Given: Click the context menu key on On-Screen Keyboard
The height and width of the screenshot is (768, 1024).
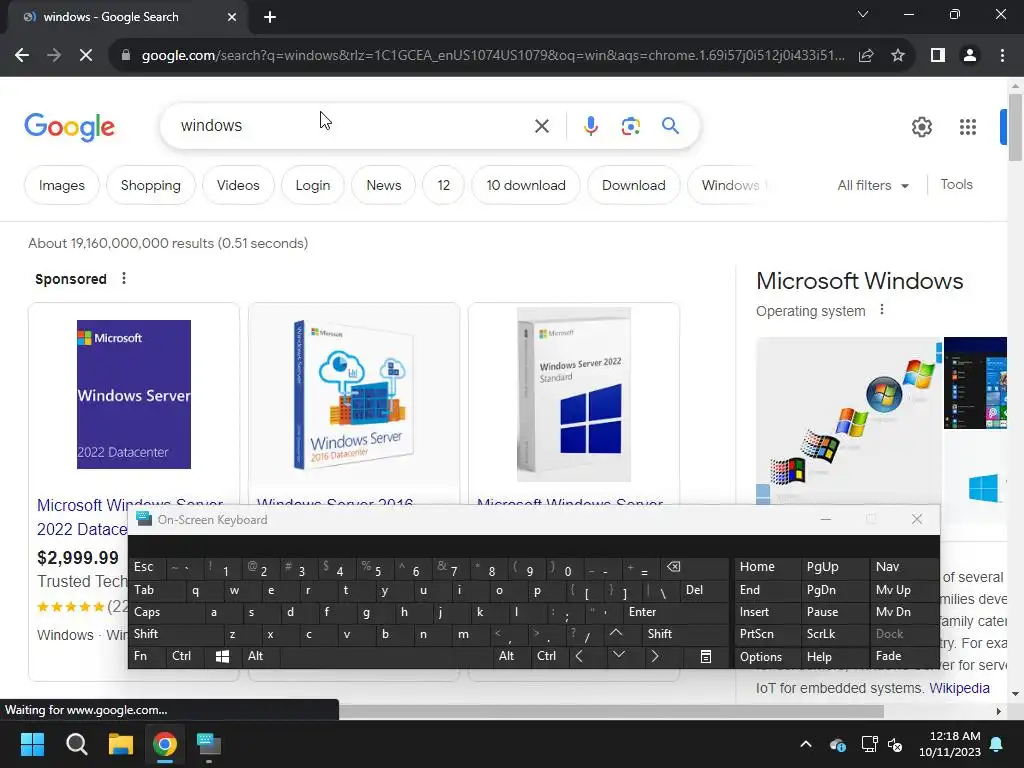Looking at the screenshot, I should tap(705, 656).
